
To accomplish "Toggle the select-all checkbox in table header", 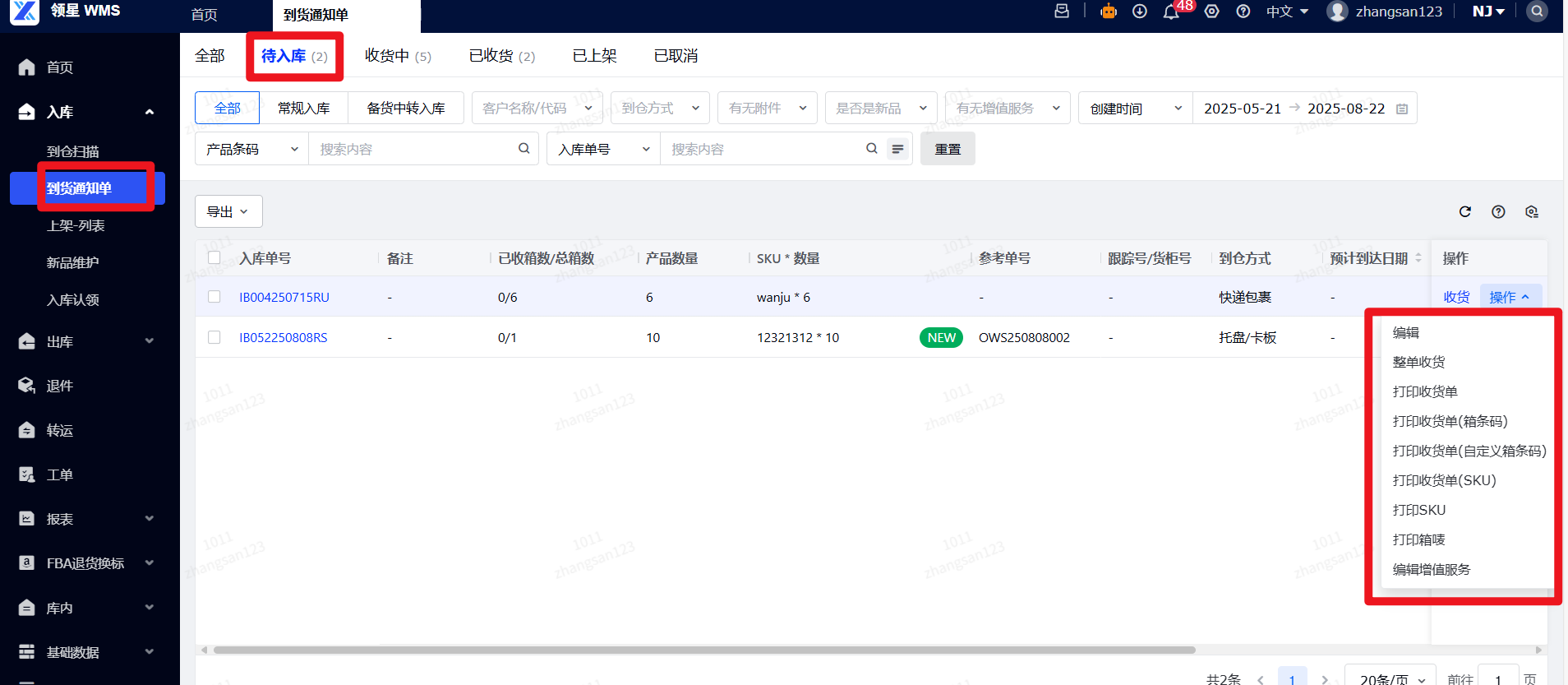I will [x=214, y=257].
